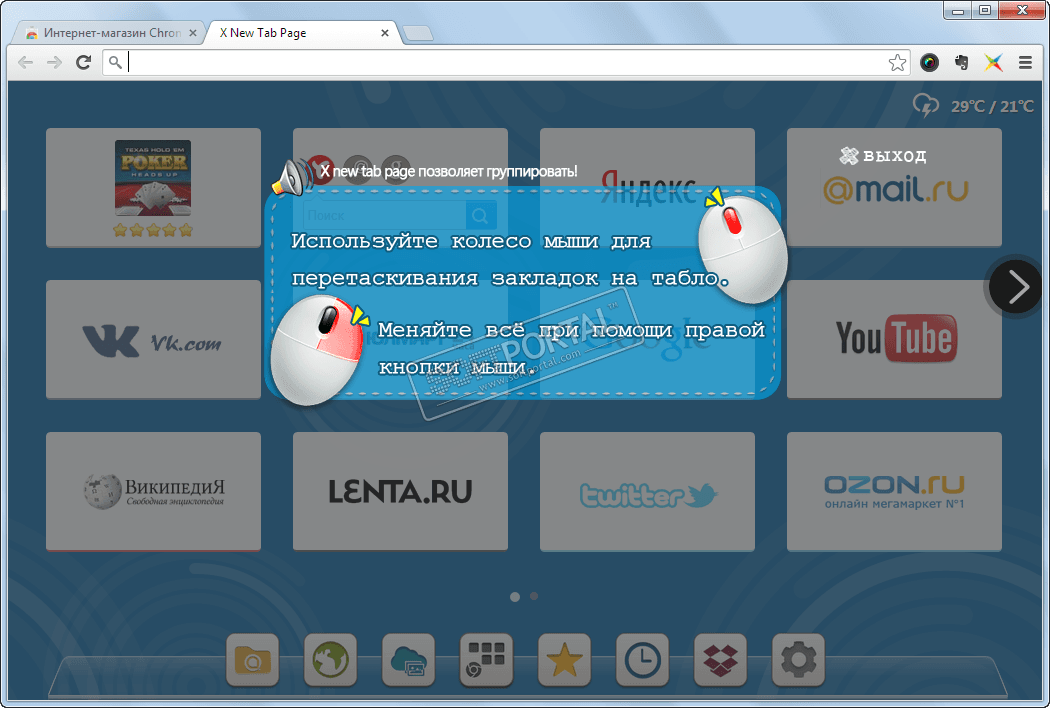Go back with the browser back arrow
This screenshot has width=1050, height=708.
click(25, 62)
